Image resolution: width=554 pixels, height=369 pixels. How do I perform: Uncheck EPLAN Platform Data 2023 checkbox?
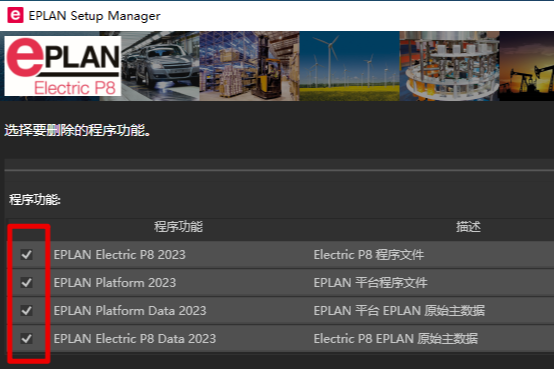coord(26,310)
